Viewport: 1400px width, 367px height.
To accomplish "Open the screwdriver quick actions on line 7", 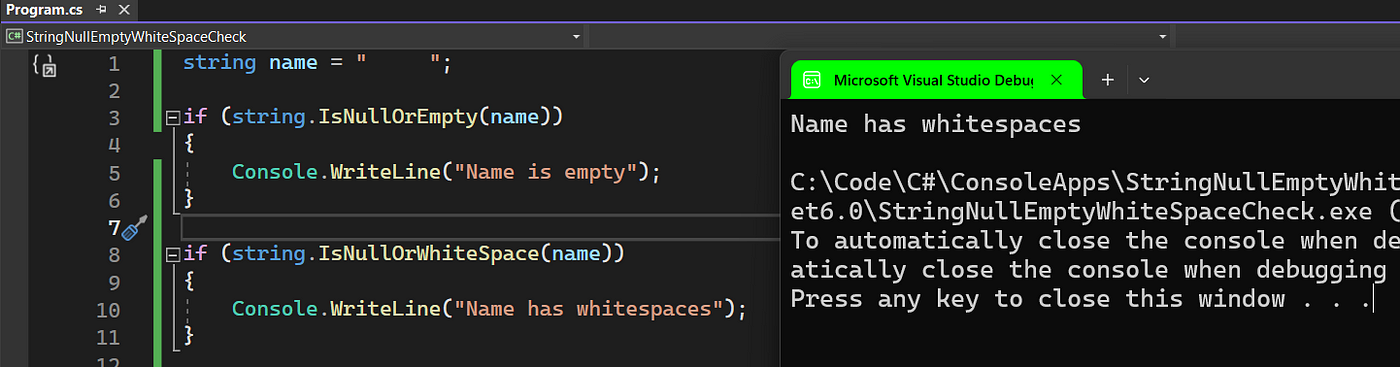I will [133, 227].
